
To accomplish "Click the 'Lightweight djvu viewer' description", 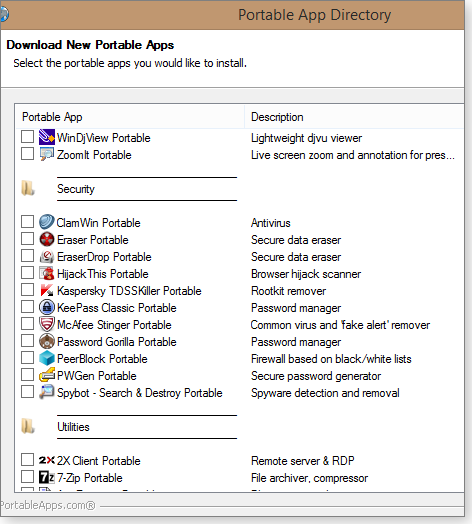I will pos(307,138).
